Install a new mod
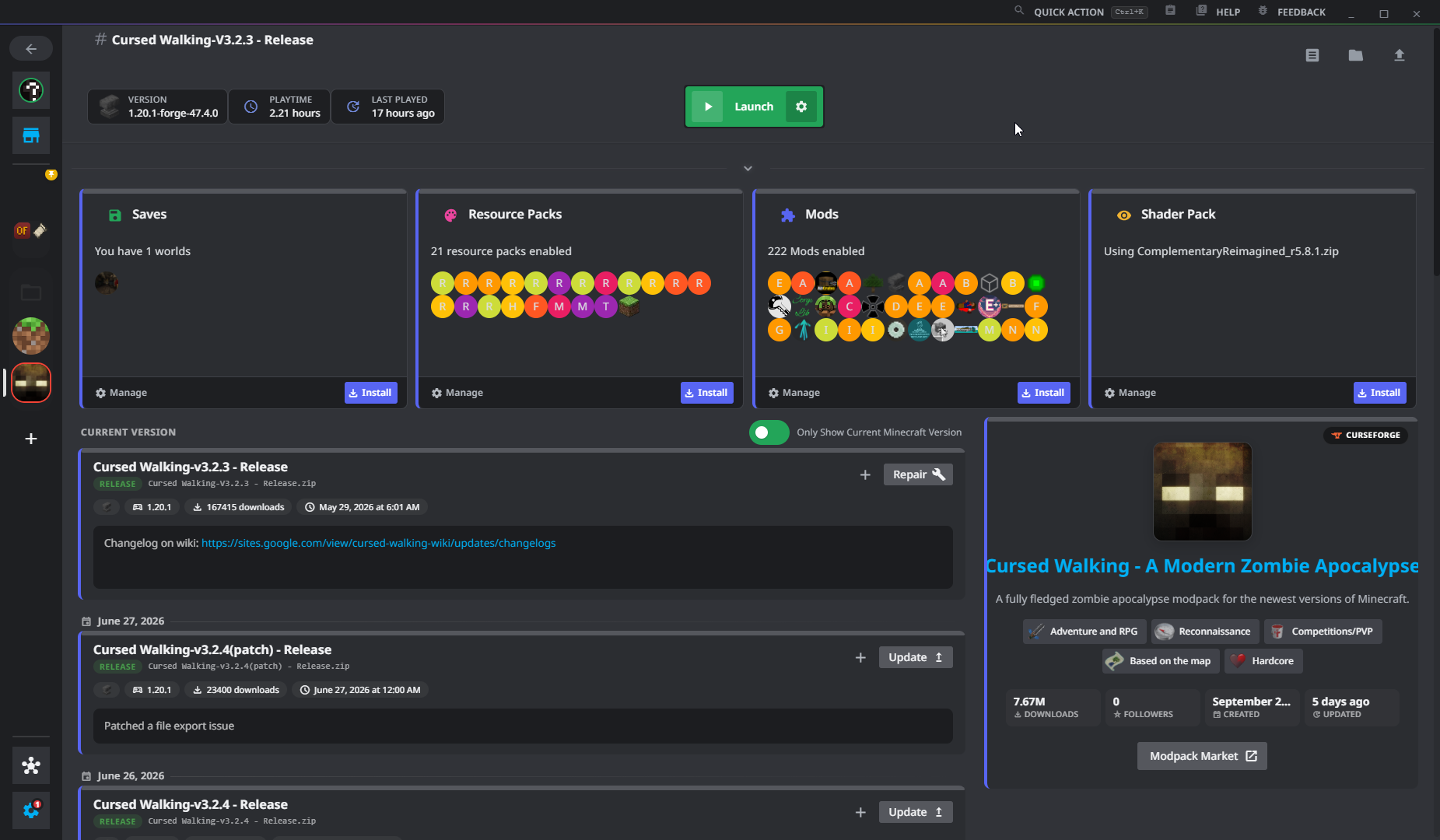 pos(1044,393)
